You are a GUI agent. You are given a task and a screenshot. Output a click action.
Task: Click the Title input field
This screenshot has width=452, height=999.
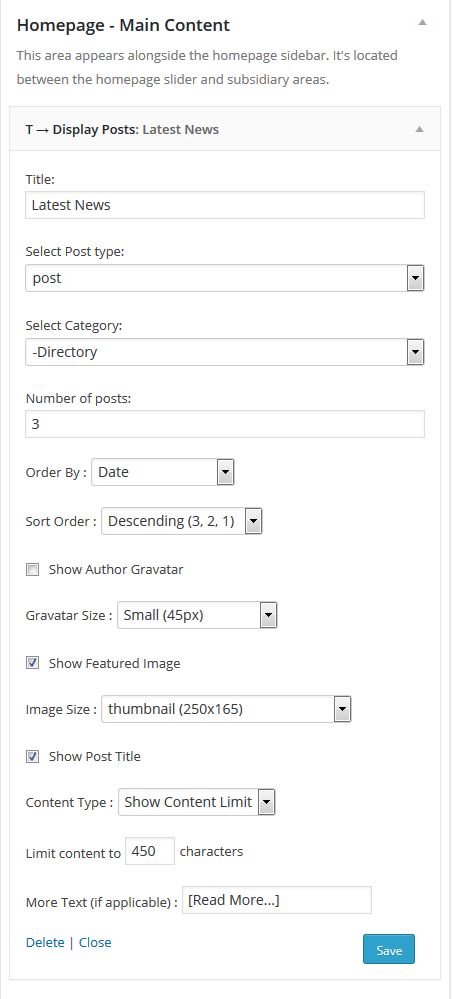click(x=224, y=205)
